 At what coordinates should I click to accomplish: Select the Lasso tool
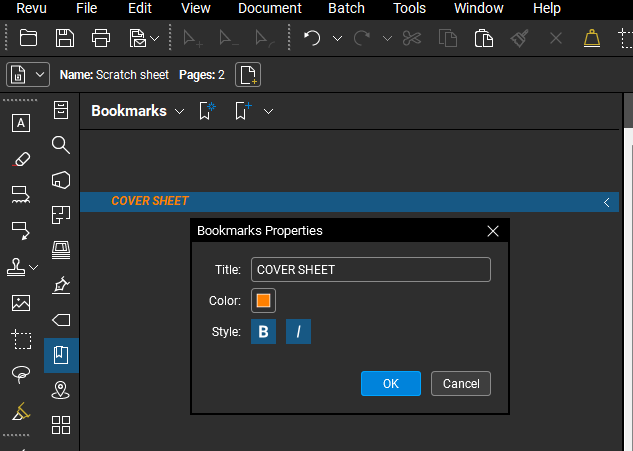coord(21,374)
